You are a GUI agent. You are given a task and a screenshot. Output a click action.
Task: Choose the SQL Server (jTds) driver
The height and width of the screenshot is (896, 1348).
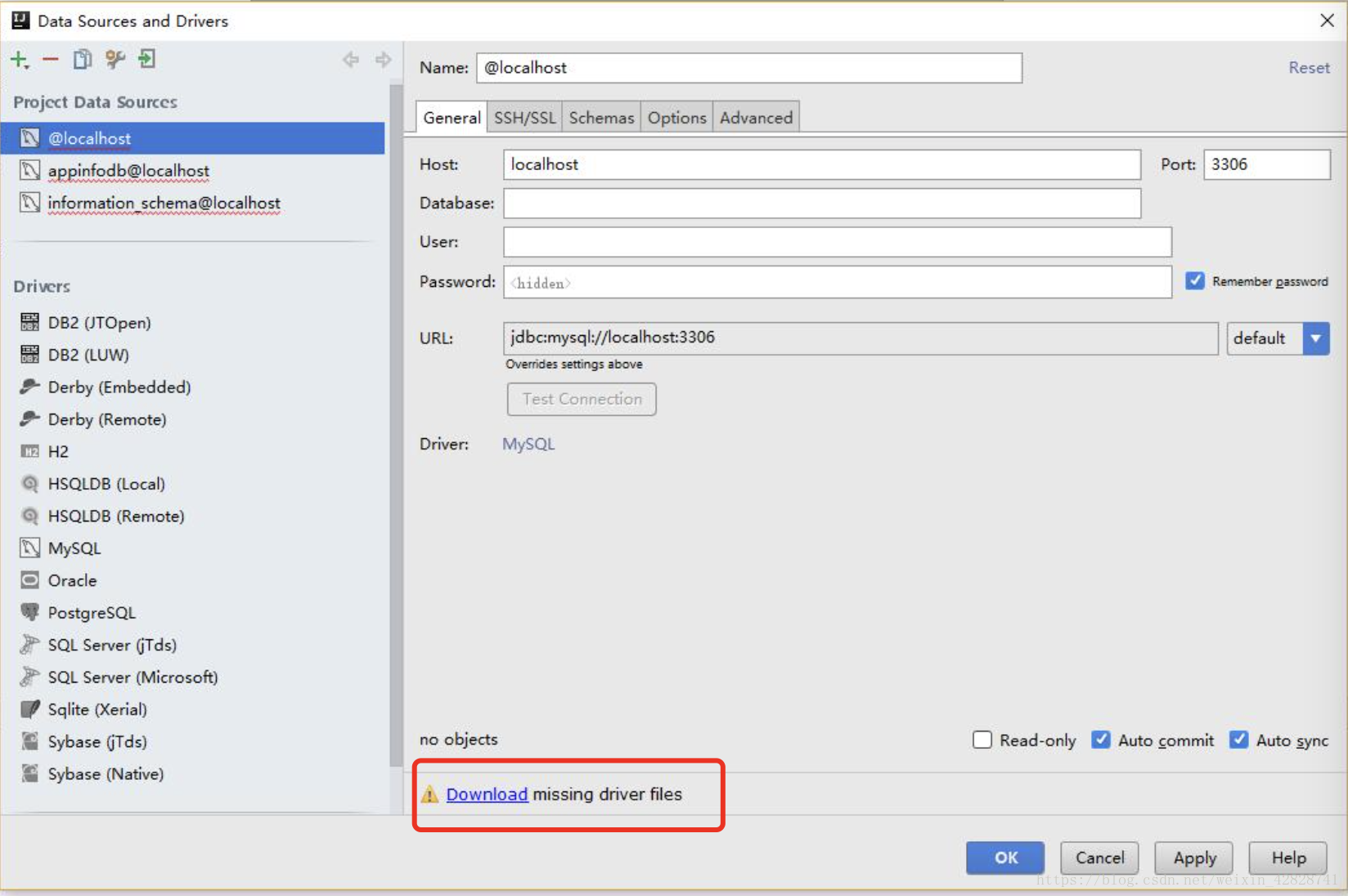[x=112, y=645]
